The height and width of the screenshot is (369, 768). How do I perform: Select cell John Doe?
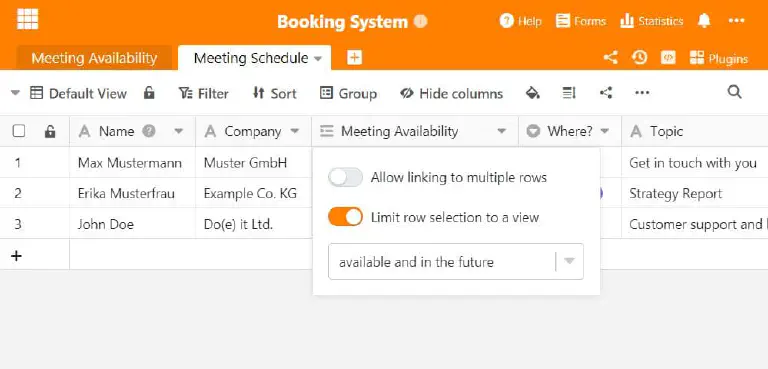[132, 224]
